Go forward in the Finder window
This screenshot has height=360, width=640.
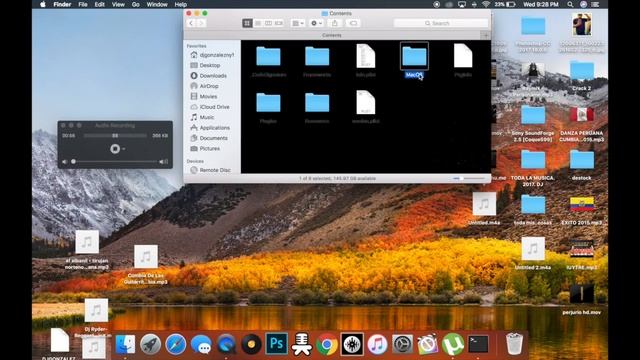point(201,23)
